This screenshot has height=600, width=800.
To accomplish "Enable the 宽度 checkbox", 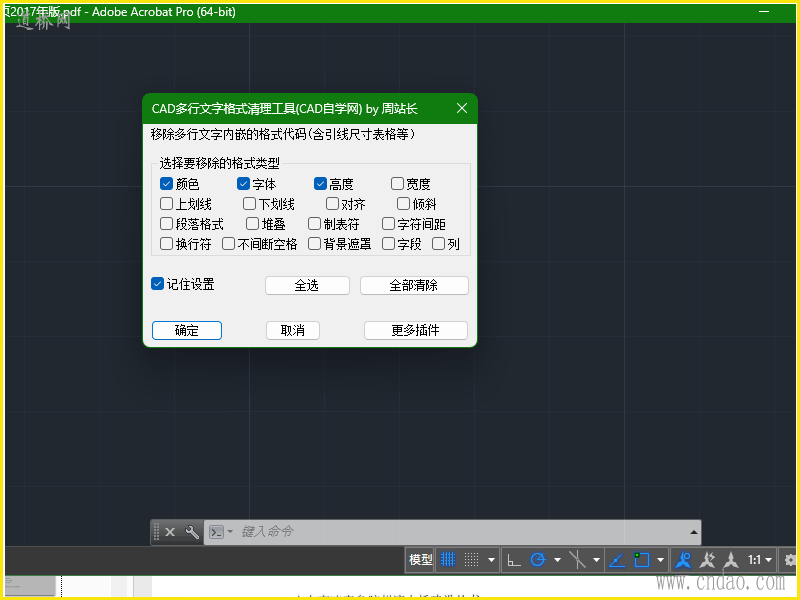I will (397, 183).
